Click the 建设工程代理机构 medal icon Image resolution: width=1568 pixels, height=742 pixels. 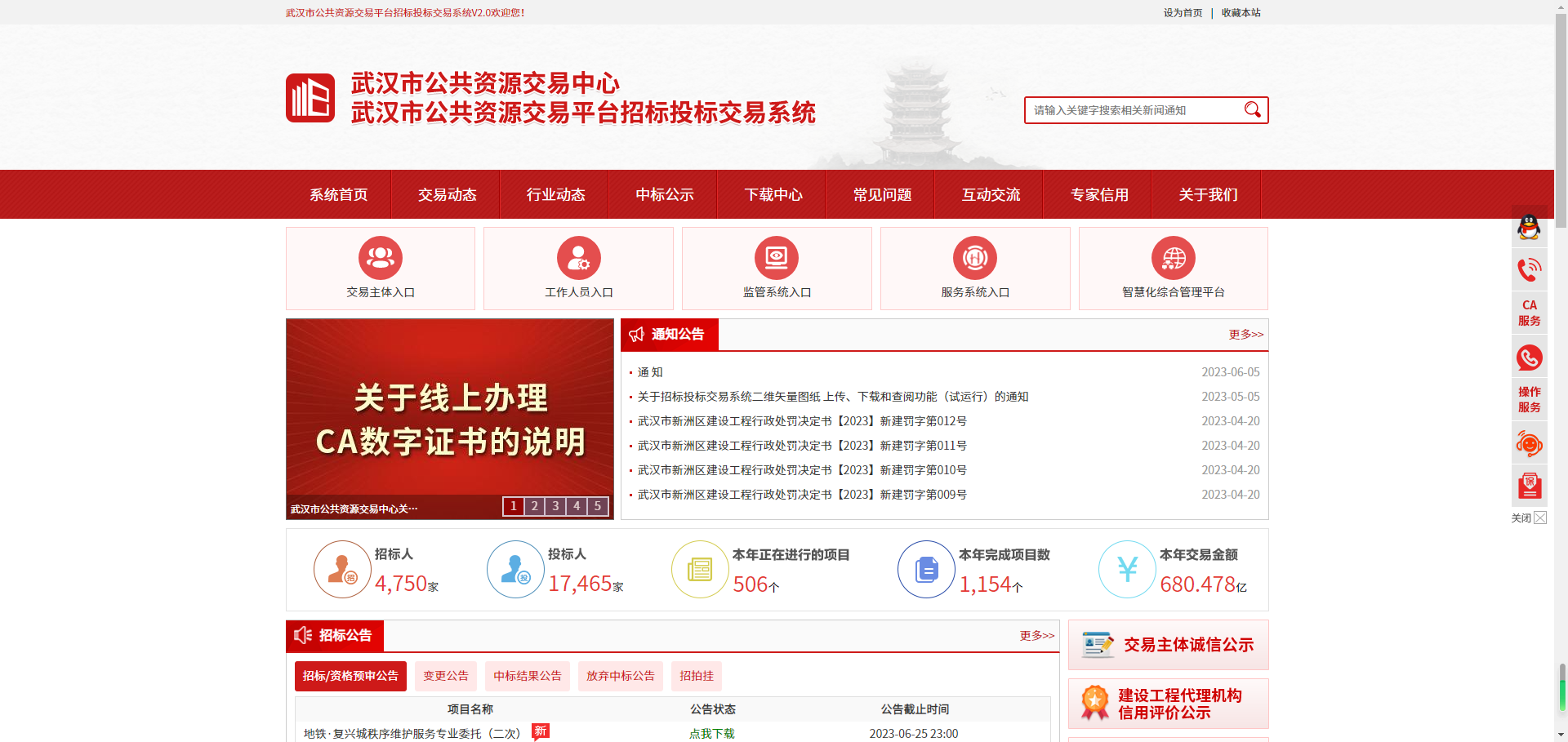pos(1094,703)
